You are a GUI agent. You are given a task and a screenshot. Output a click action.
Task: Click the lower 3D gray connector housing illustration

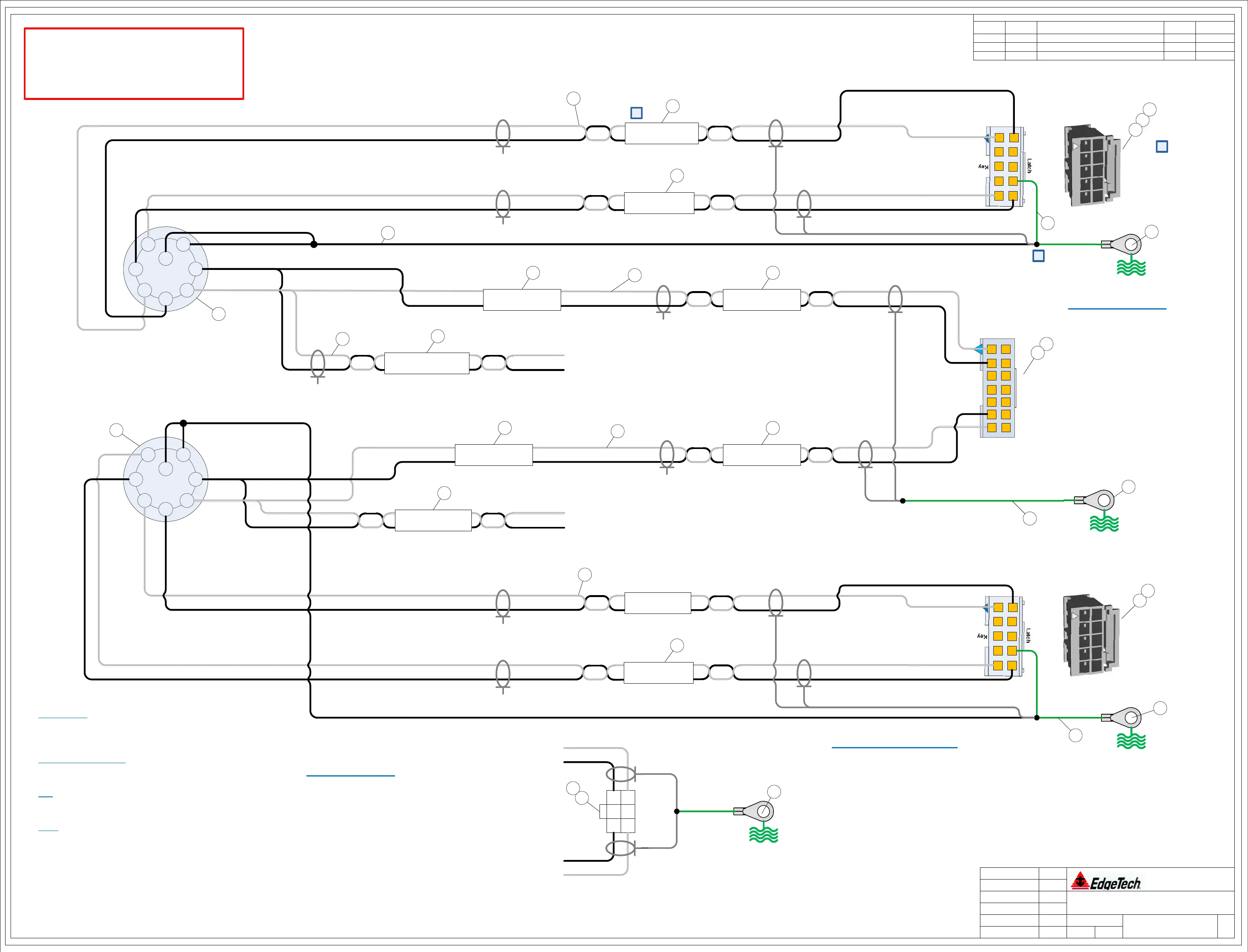(1091, 635)
